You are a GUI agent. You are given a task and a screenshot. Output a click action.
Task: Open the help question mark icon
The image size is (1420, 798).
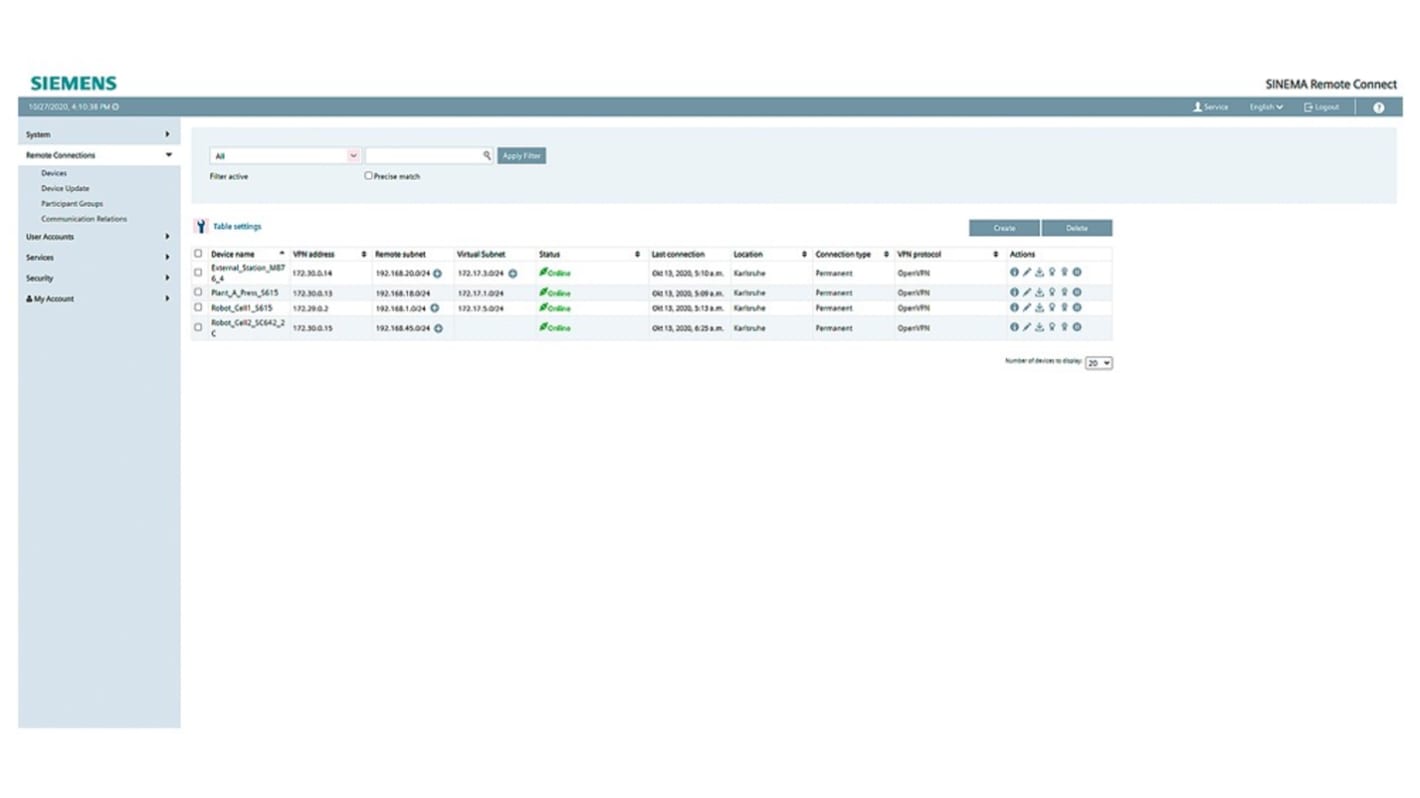(1378, 107)
